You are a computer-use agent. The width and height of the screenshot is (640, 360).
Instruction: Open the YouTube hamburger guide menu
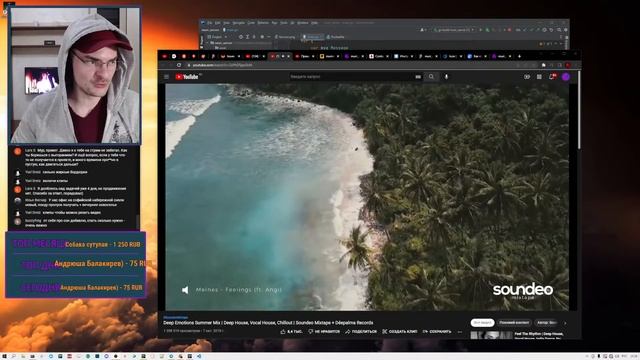(167, 77)
